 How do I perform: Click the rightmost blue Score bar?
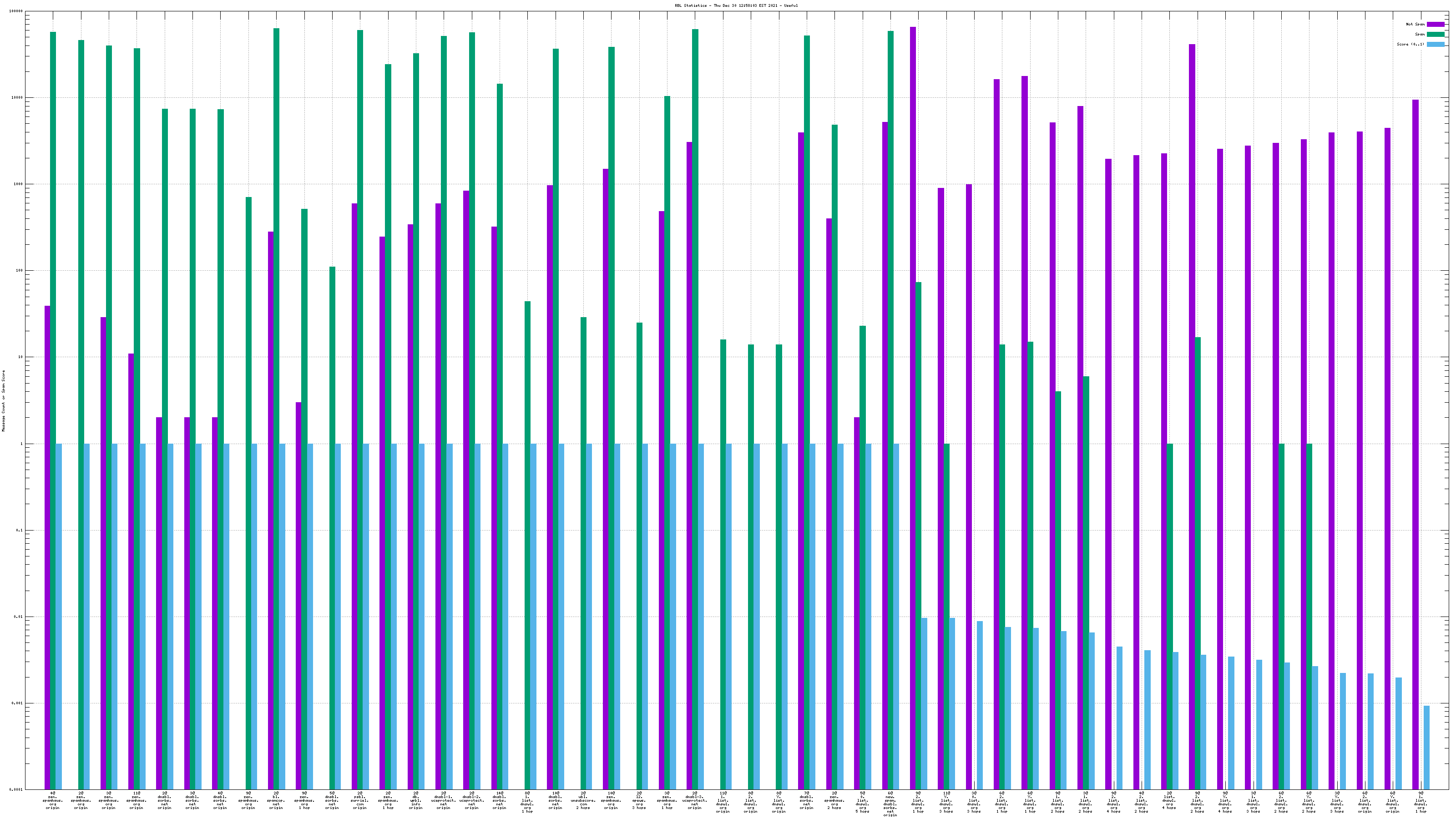1426,747
